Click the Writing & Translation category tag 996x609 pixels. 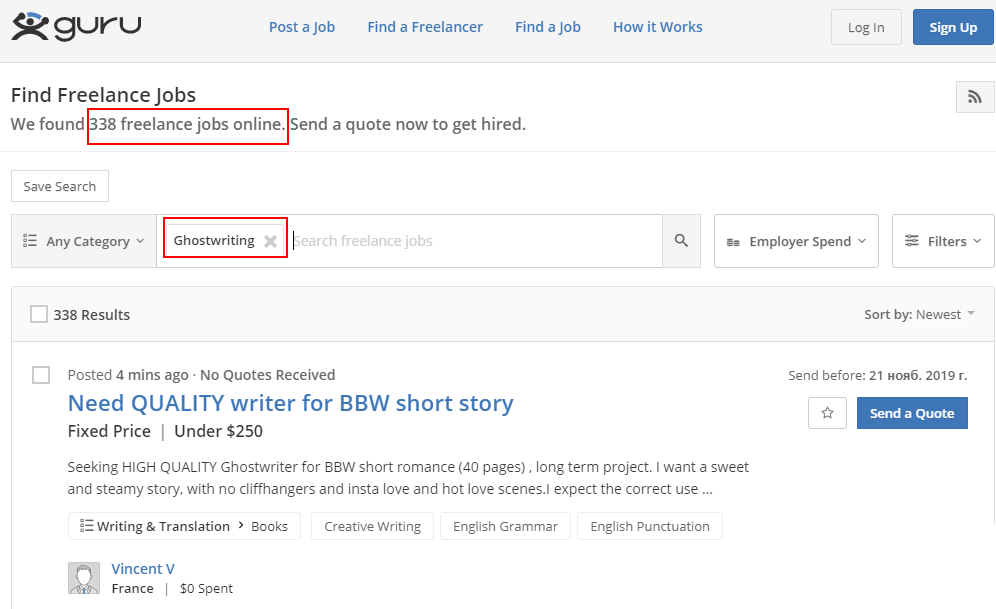(x=163, y=526)
